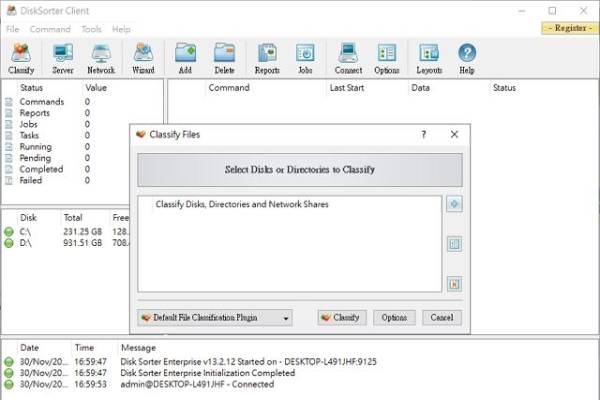600x400 pixels.
Task: Click the icon next to Failed status row
Action: coord(9,180)
